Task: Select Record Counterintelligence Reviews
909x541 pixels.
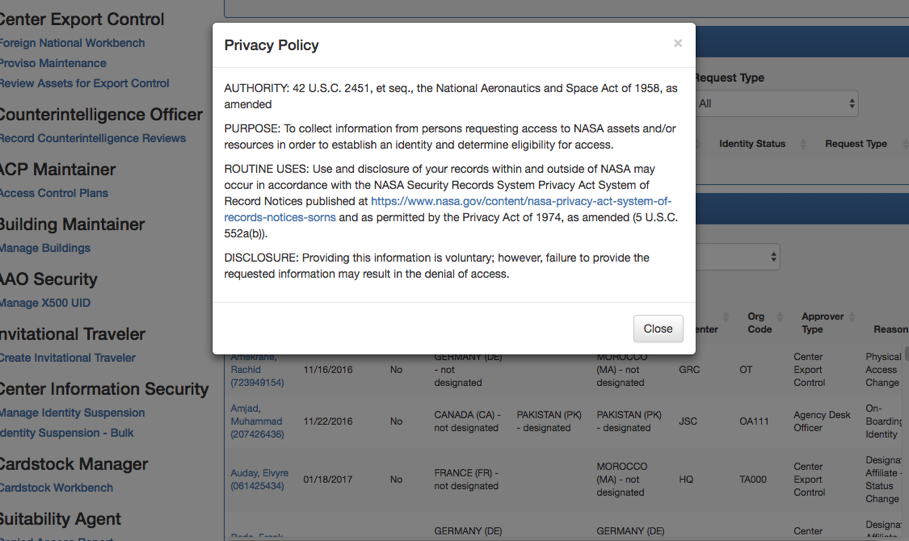Action: pyautogui.click(x=93, y=138)
